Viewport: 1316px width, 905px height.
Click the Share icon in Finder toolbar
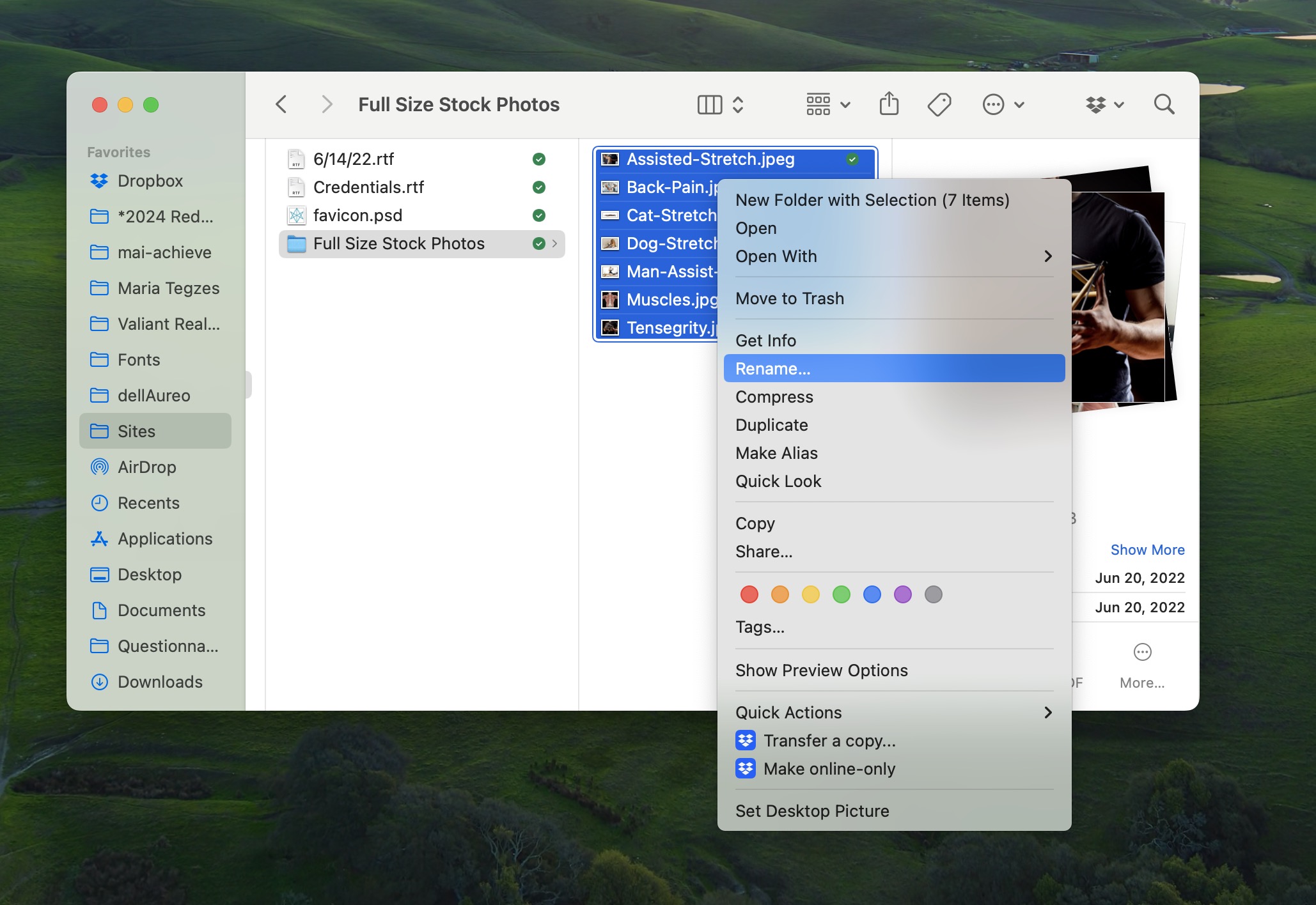(890, 104)
